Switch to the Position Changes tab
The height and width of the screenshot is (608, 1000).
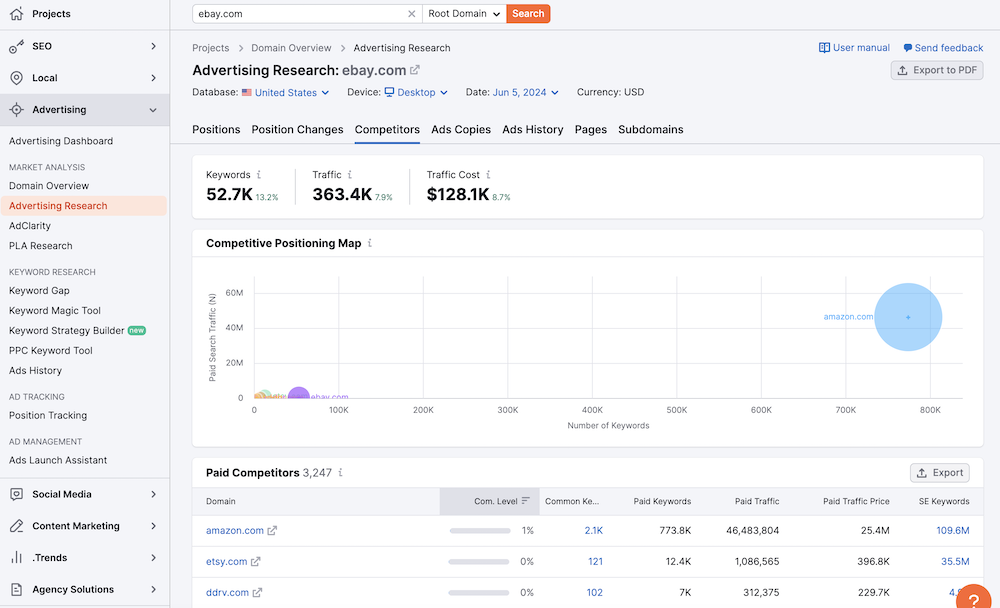tap(297, 130)
